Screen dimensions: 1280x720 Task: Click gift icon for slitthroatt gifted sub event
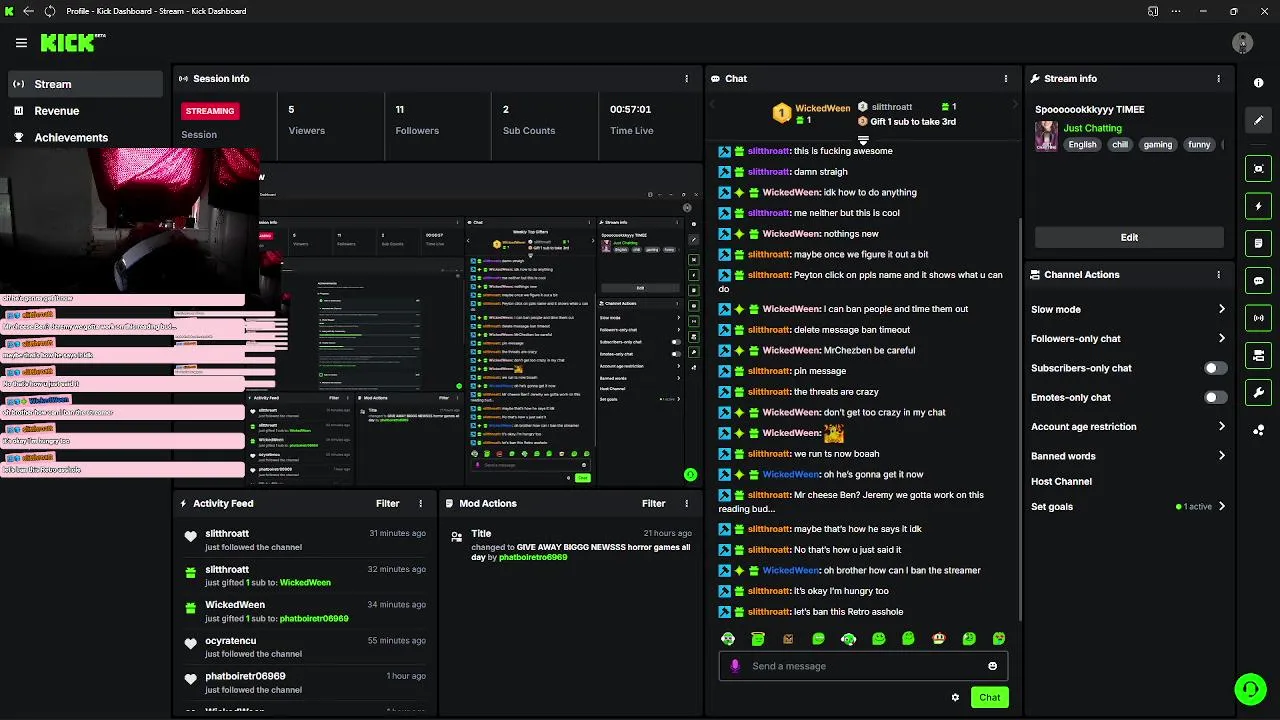click(x=190, y=572)
